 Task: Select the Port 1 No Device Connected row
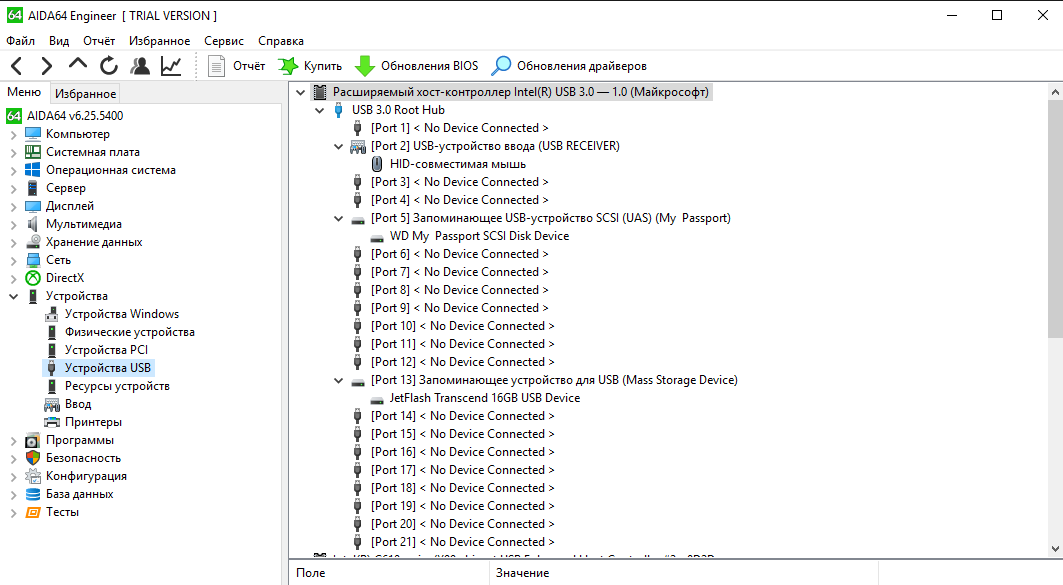click(460, 128)
